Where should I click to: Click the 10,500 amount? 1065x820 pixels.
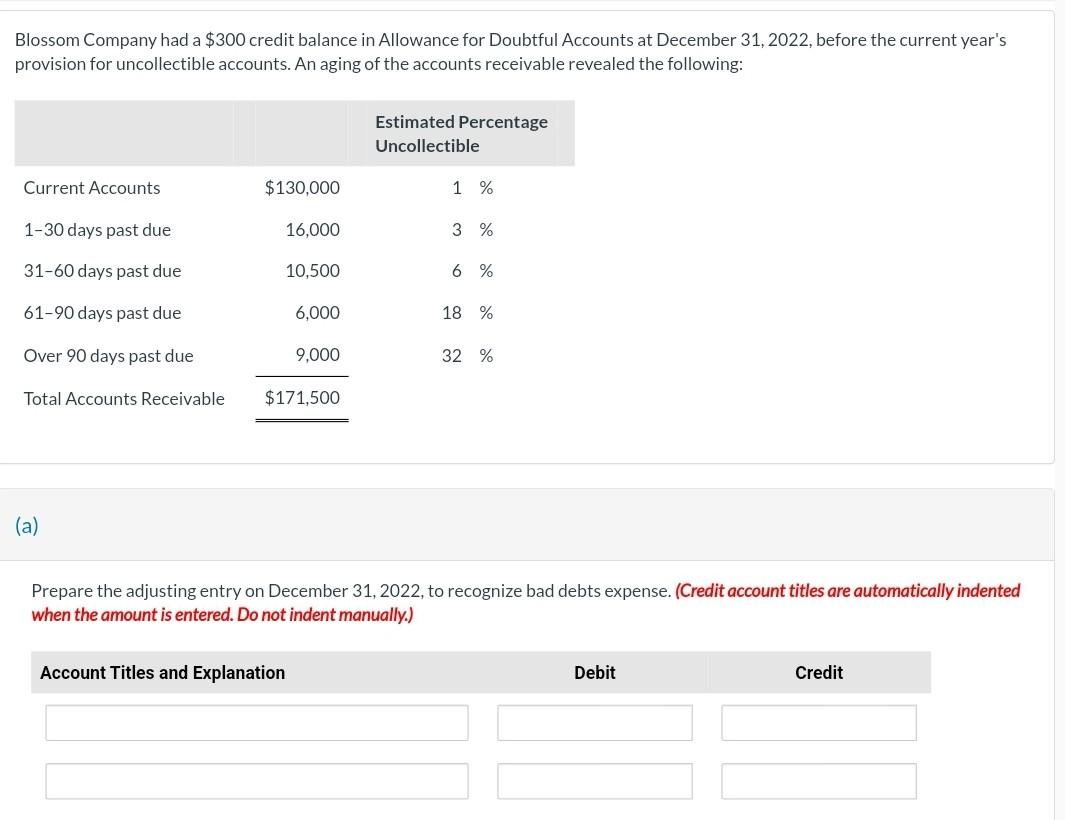coord(312,271)
